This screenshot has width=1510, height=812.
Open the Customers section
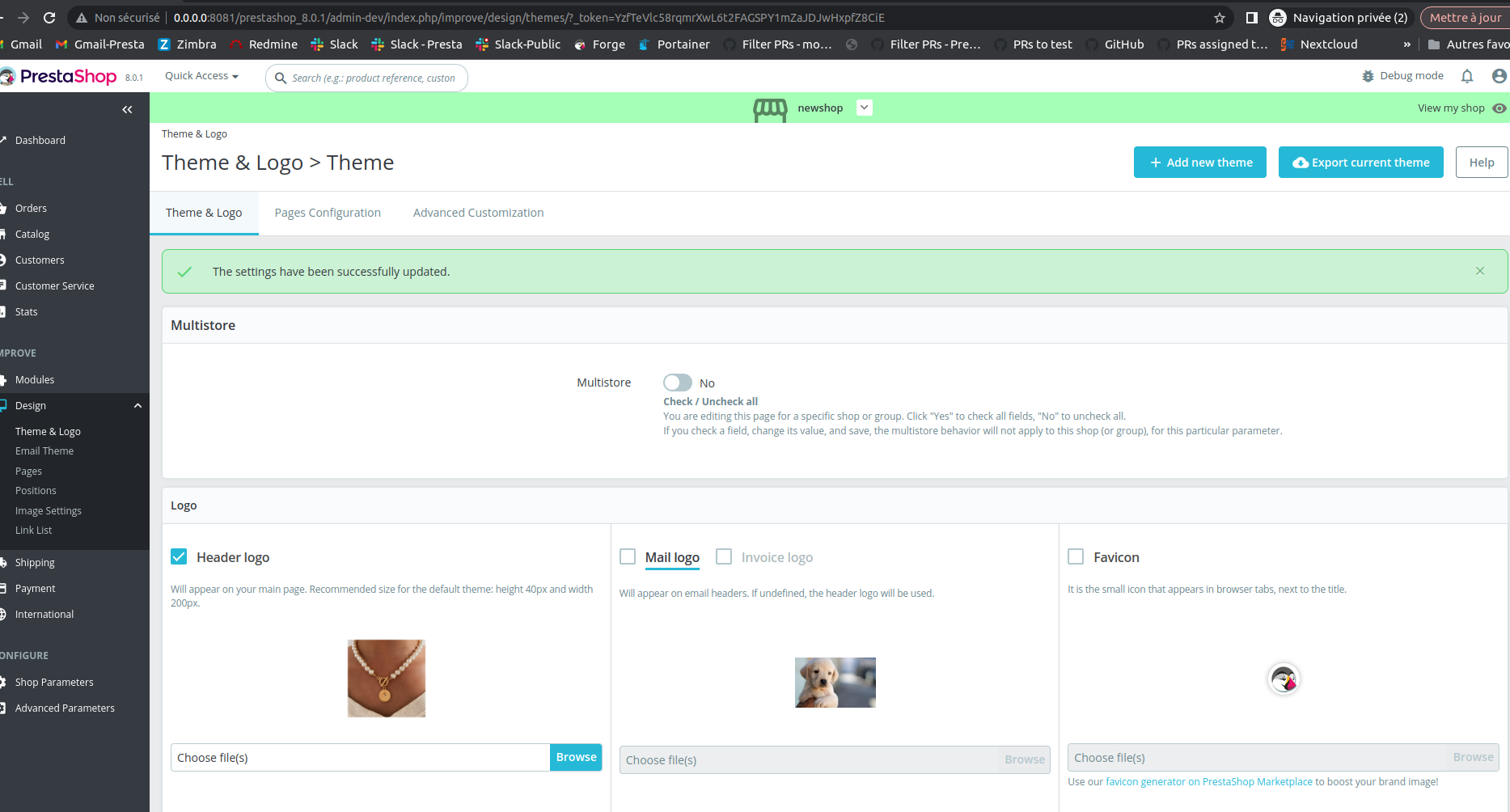(39, 260)
